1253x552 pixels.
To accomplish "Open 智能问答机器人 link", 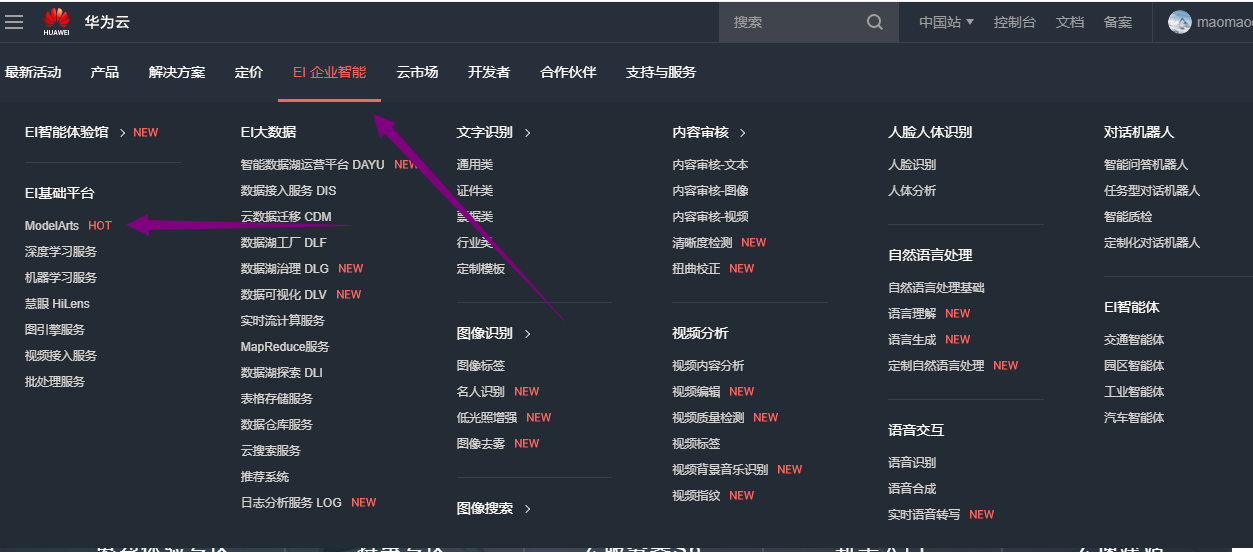I will [x=1147, y=164].
